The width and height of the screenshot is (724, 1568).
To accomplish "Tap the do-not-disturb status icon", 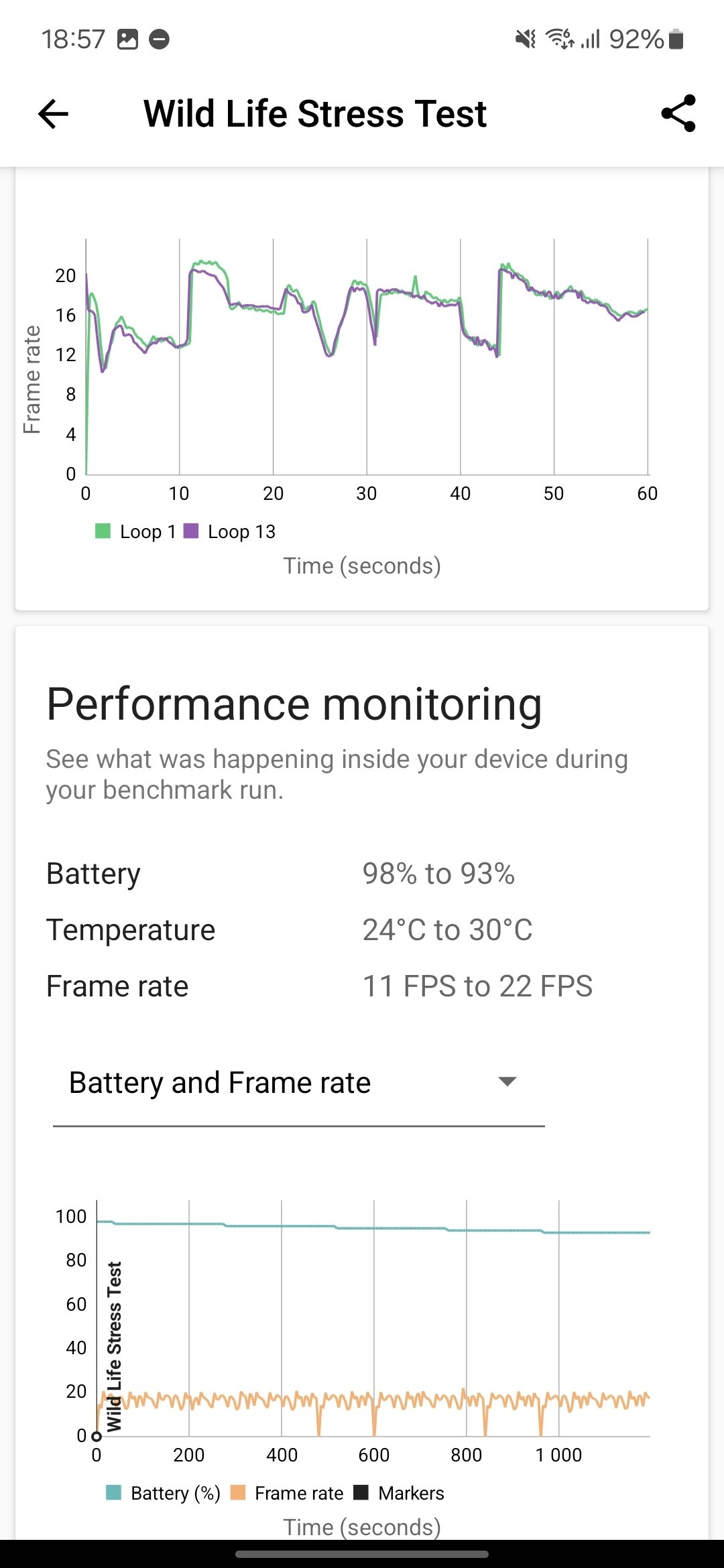I will [x=159, y=39].
